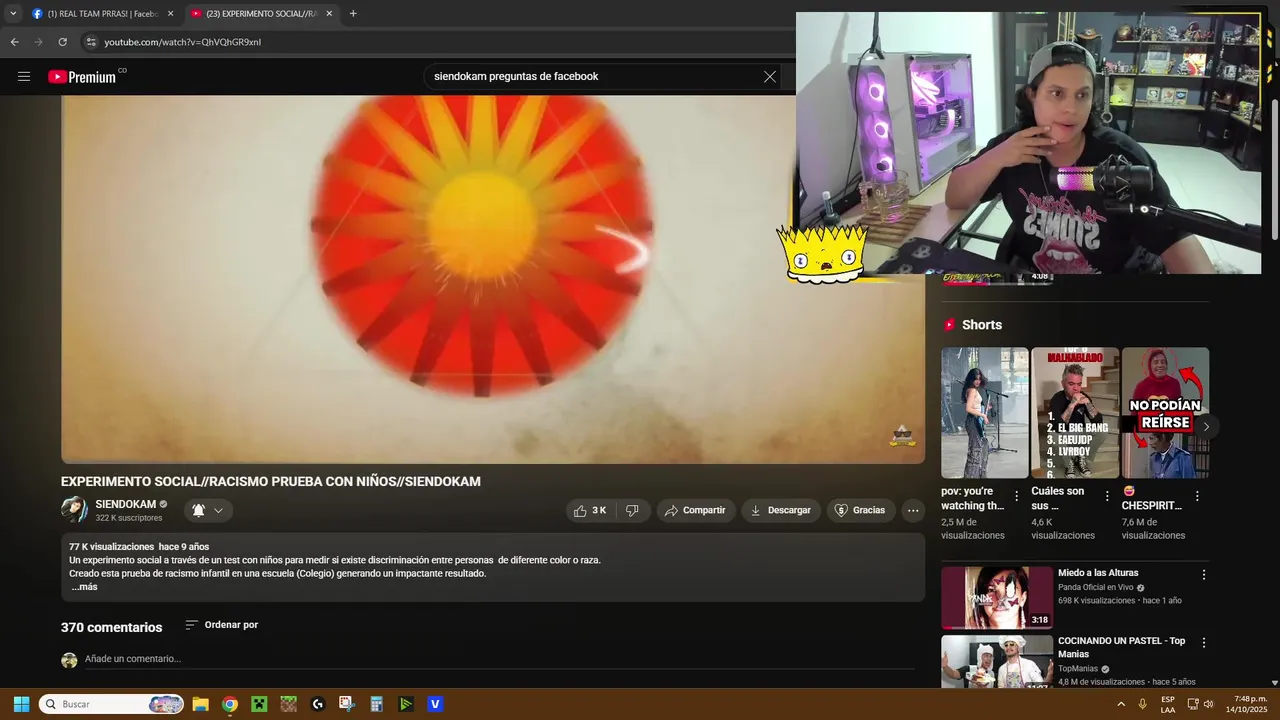This screenshot has width=1280, height=720.
Task: Open the 'Ordenar por' comments sort menu
Action: click(222, 625)
